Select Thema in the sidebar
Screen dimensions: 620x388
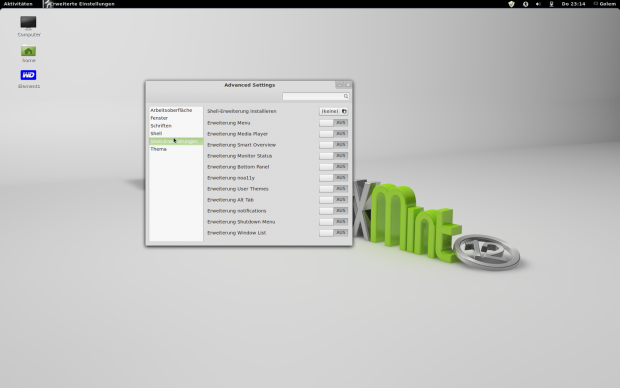(176, 149)
